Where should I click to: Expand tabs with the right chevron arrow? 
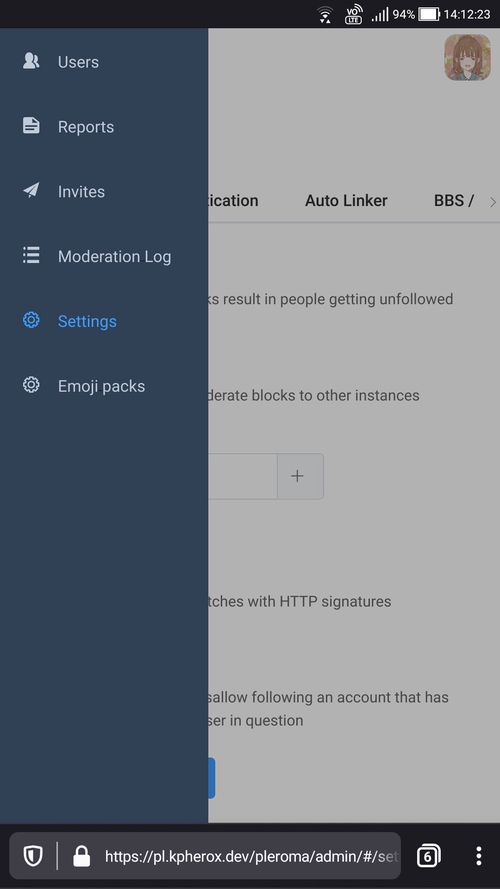pos(493,202)
